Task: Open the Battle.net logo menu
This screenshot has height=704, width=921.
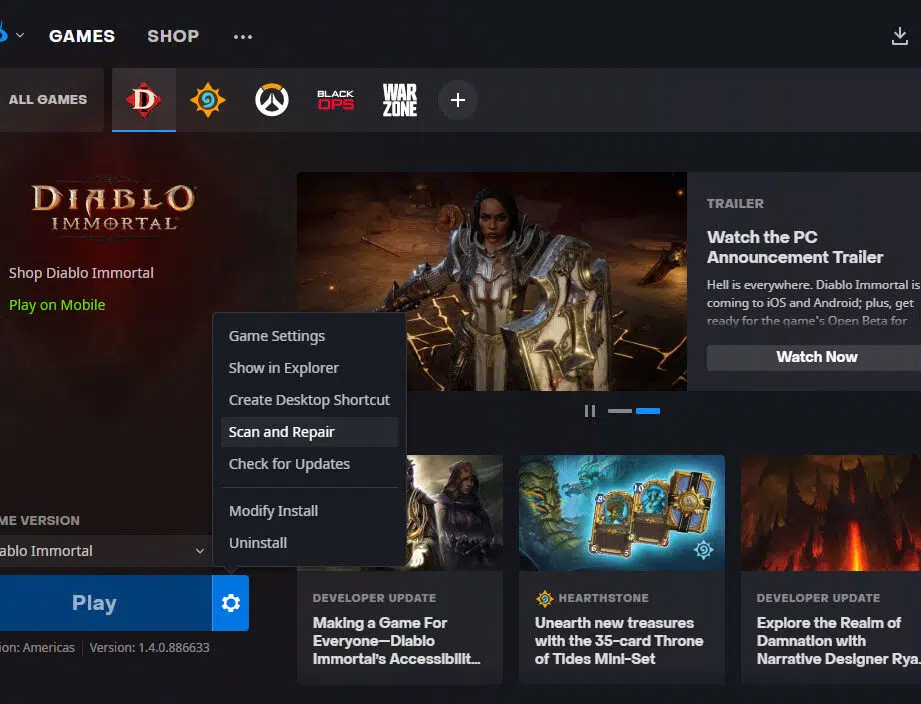Action: pos(11,33)
